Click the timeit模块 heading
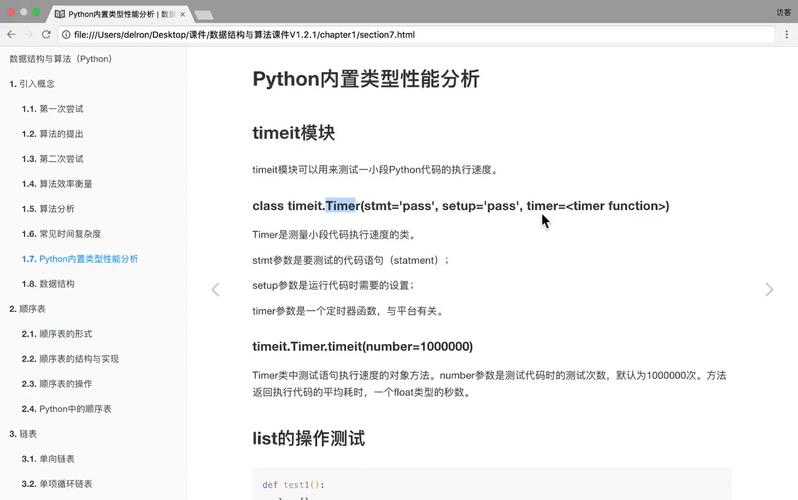798x500 pixels. tap(294, 133)
